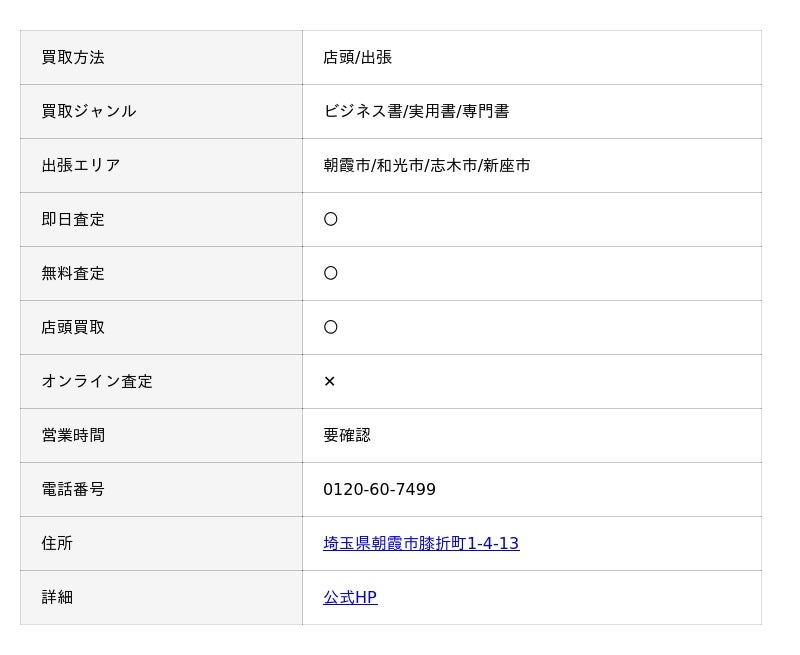Open the 埼玉県朝霞市膝折町1-4-13 address link

[421, 543]
